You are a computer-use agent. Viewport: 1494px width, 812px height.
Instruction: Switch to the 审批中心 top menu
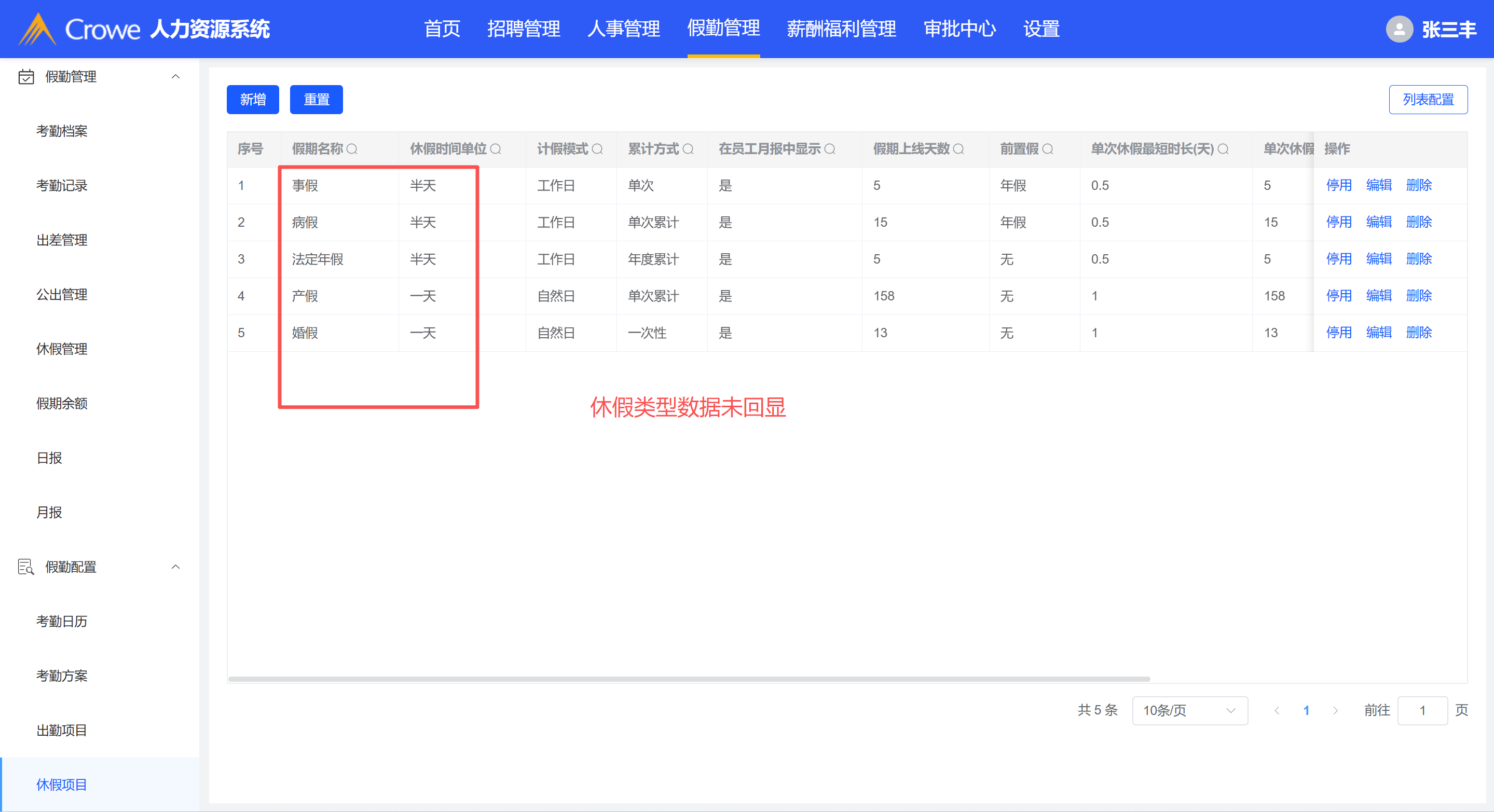point(960,29)
